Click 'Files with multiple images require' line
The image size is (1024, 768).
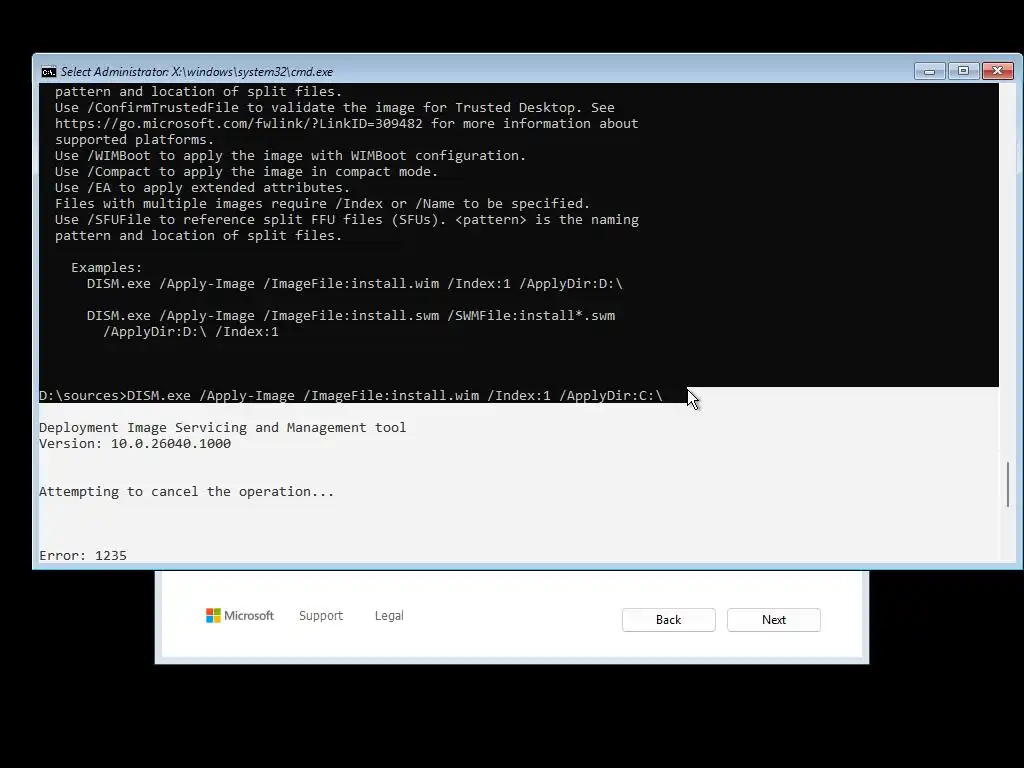(x=322, y=204)
